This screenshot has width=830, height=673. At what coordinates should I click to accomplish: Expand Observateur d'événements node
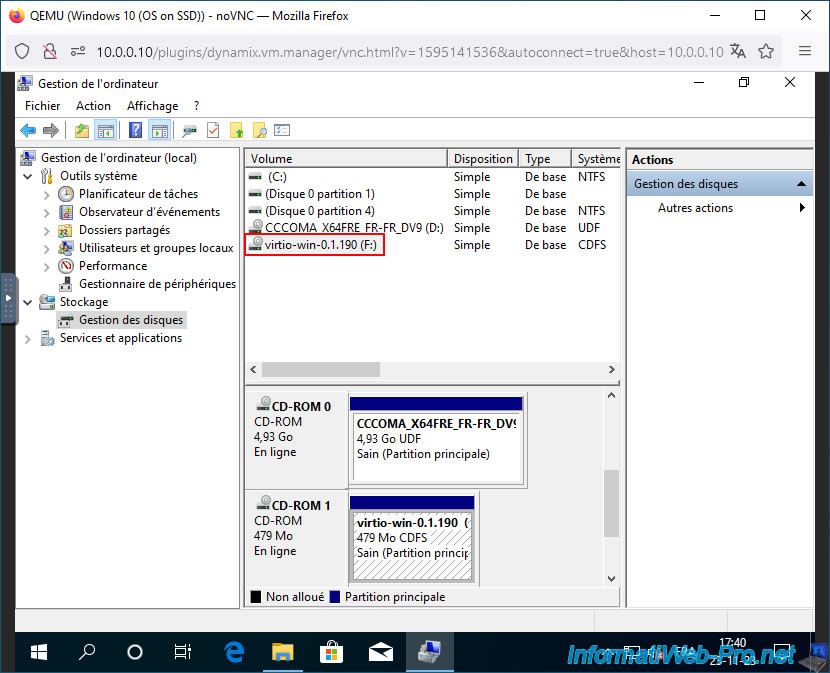[47, 213]
